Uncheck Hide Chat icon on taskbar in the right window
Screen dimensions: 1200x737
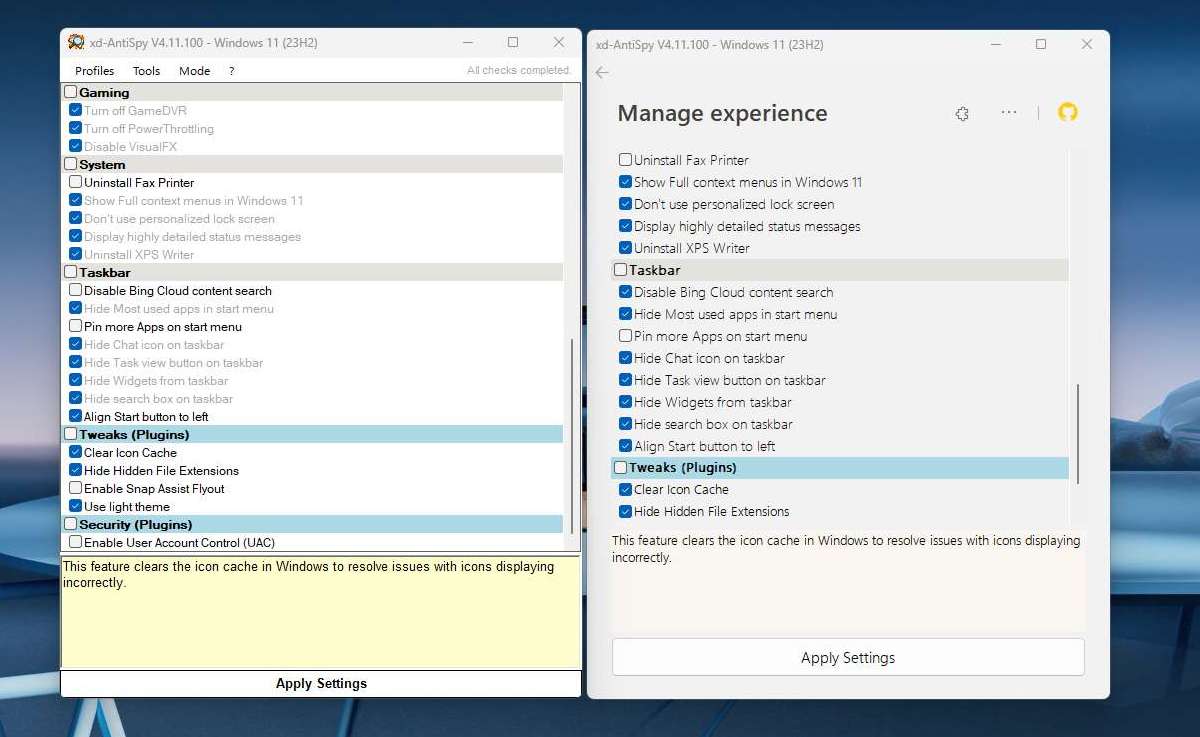(625, 358)
